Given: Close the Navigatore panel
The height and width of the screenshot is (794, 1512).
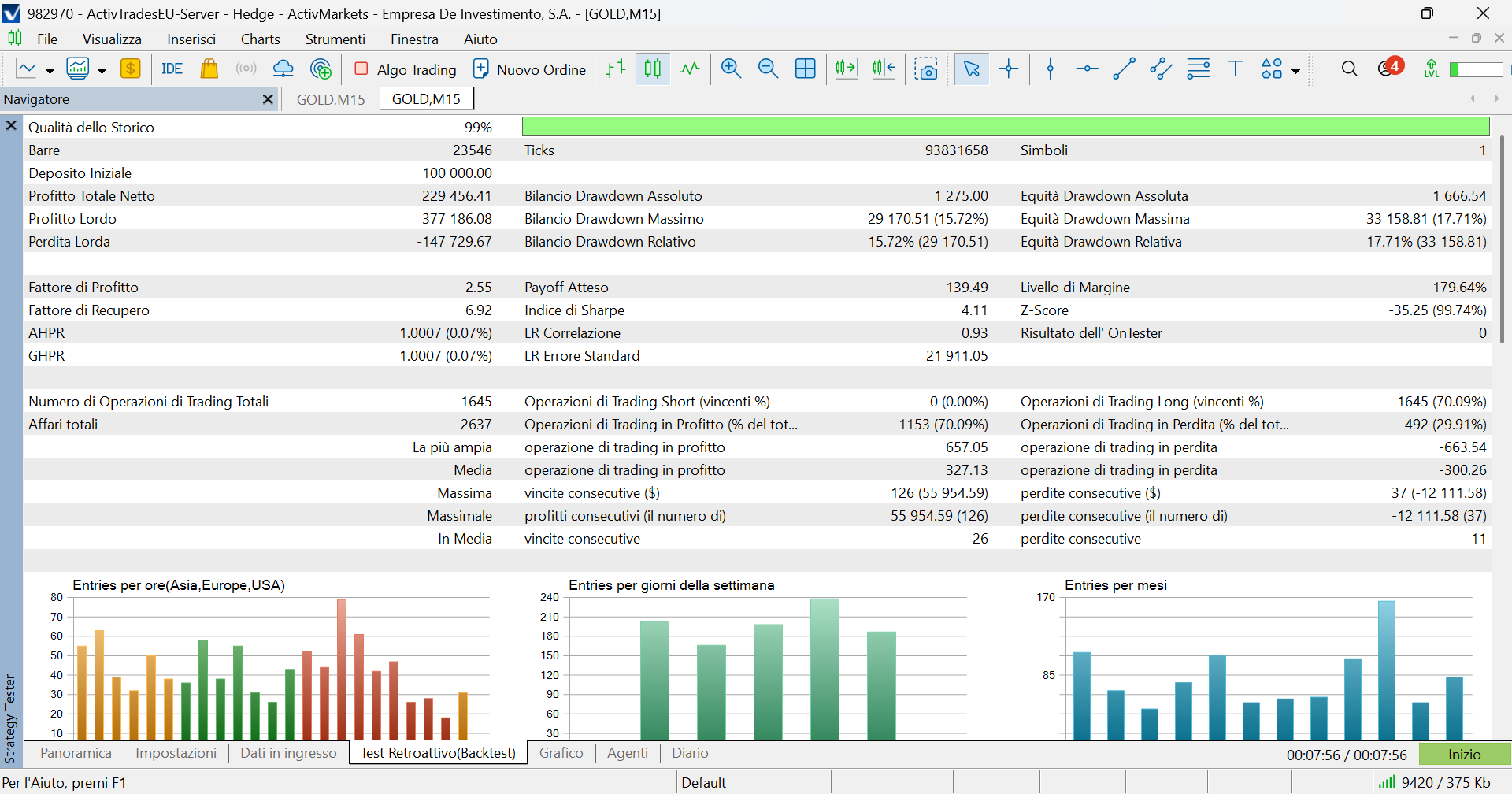Looking at the screenshot, I should [268, 99].
